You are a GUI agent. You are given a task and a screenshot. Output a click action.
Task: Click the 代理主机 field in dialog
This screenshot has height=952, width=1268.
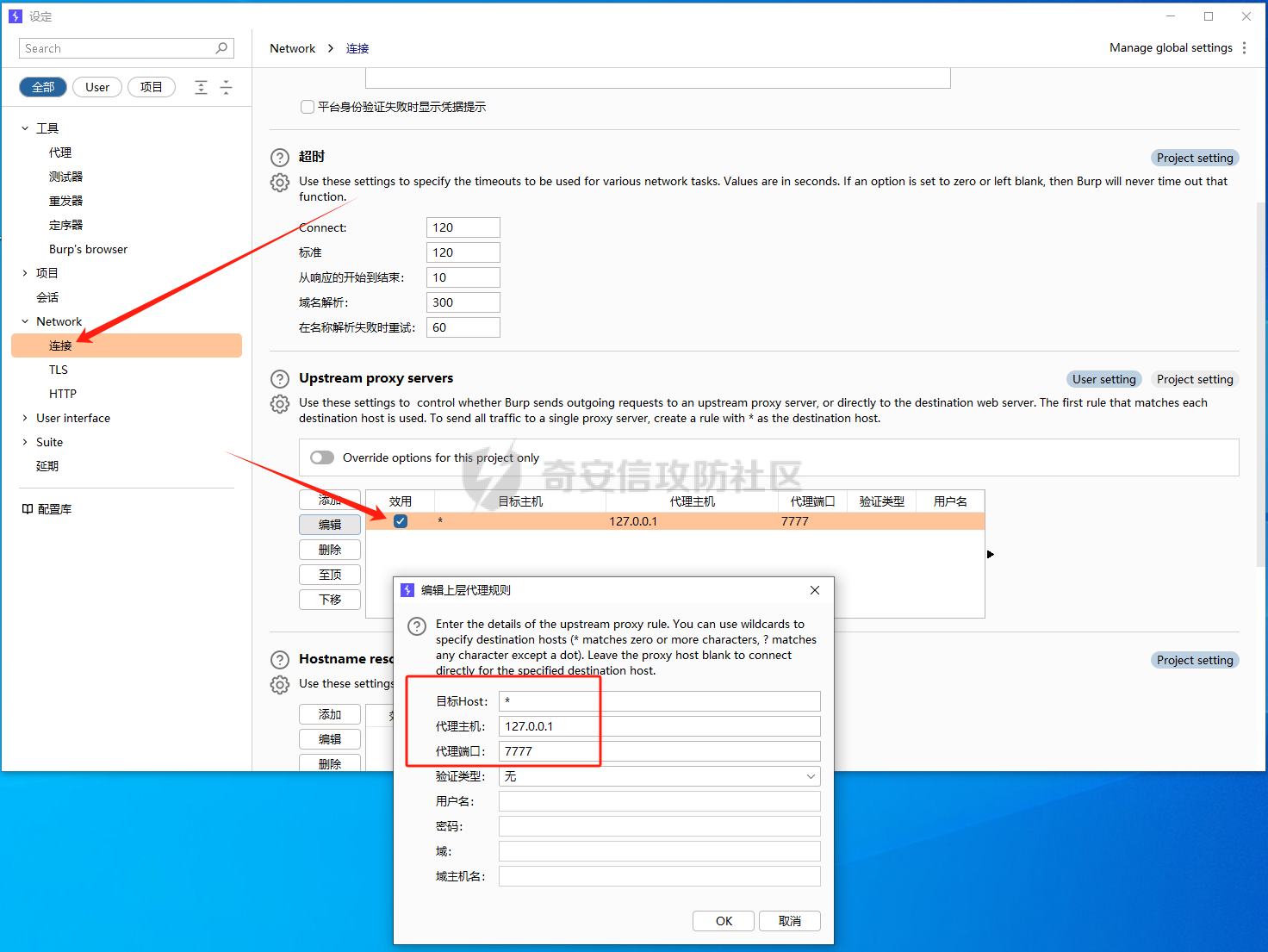pos(660,726)
